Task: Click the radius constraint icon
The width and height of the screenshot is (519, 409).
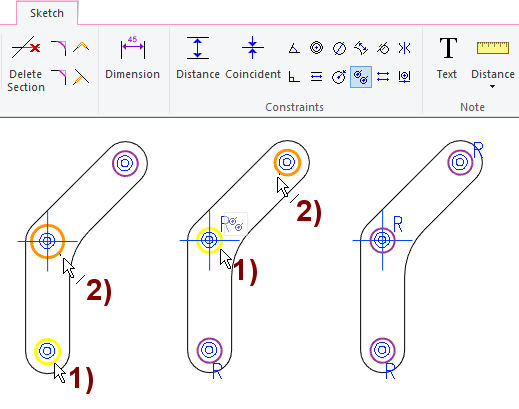Action: (x=339, y=77)
